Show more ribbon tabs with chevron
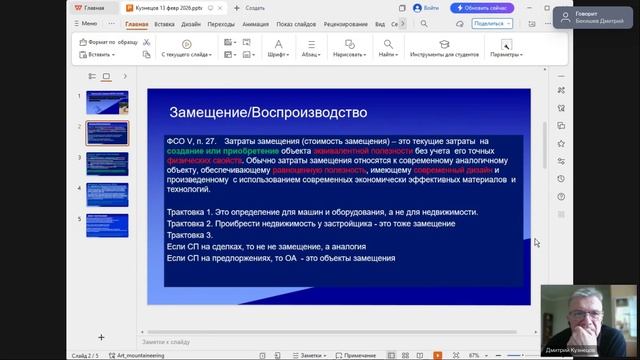The width and height of the screenshot is (640, 360). click(x=403, y=24)
